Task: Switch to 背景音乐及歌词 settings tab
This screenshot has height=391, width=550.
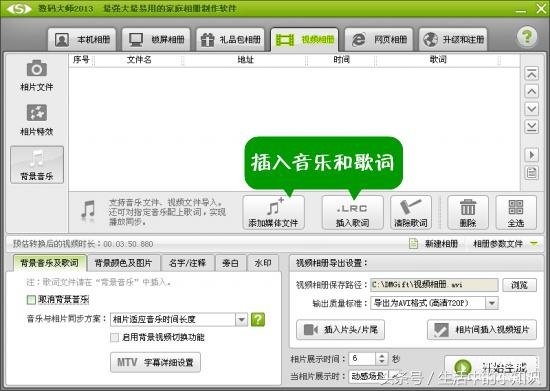Action: pos(49,263)
